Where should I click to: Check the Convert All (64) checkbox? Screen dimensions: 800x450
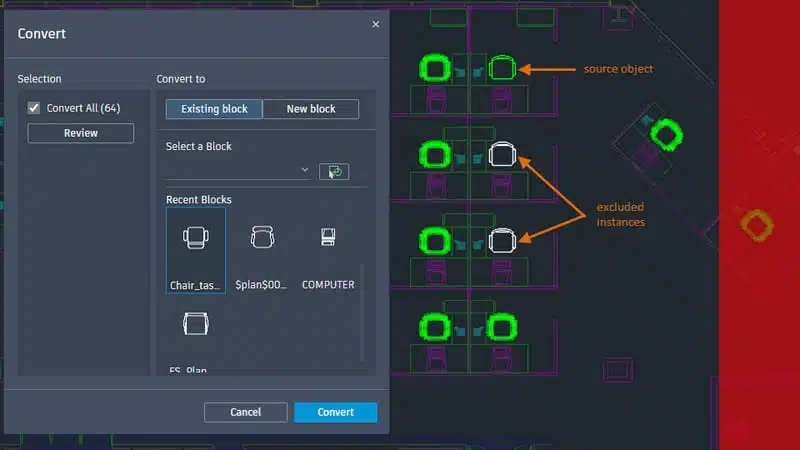pyautogui.click(x=34, y=108)
